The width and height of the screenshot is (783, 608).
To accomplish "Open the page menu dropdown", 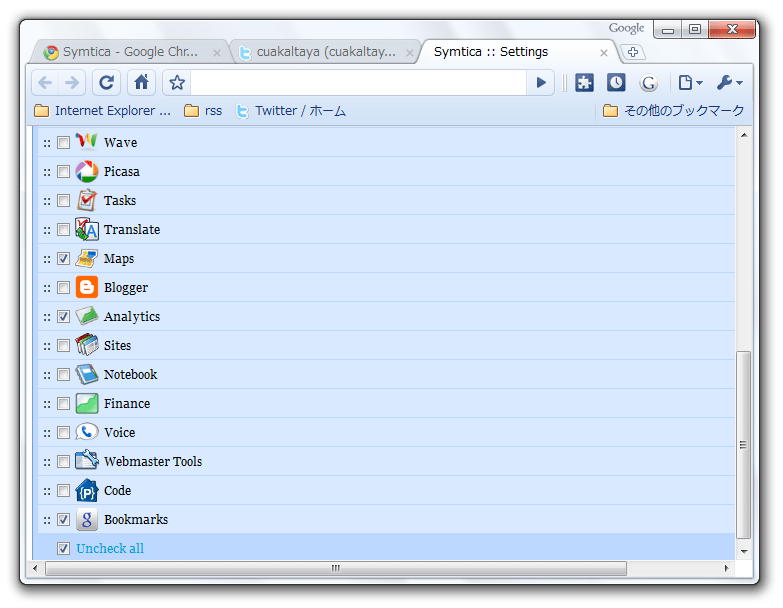I will pos(690,82).
